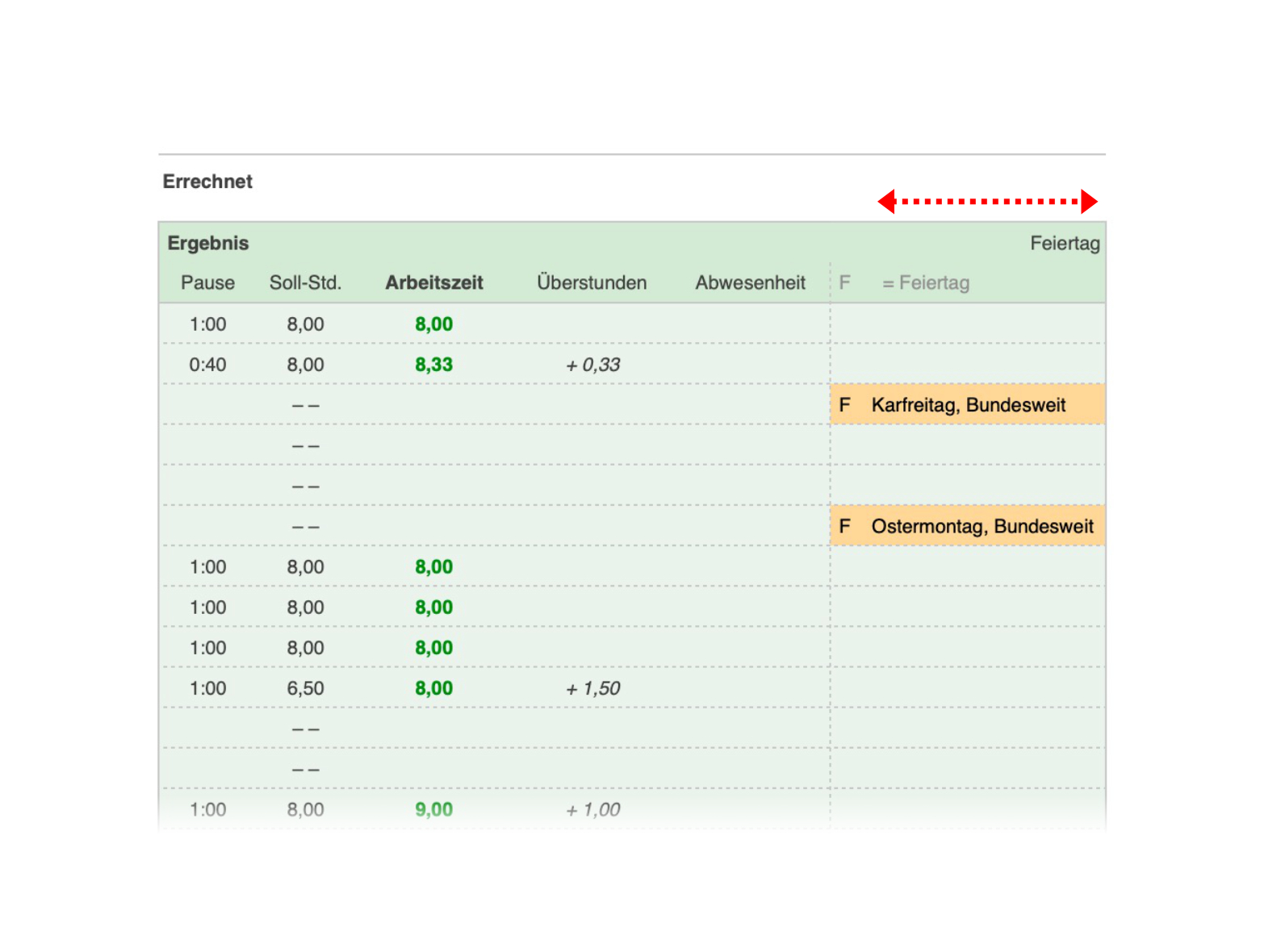Viewport: 1281px width, 952px height.
Task: Select the Karfreitag, Bundesweit holiday entry
Action: (x=968, y=405)
